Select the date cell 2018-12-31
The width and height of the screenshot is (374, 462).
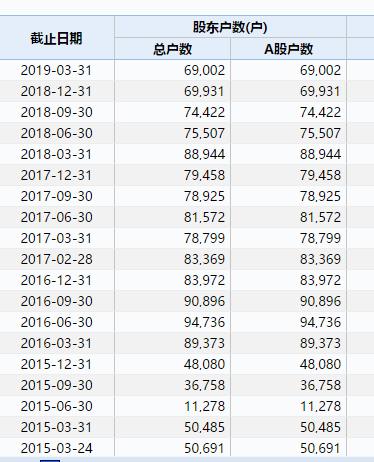[x=56, y=91]
